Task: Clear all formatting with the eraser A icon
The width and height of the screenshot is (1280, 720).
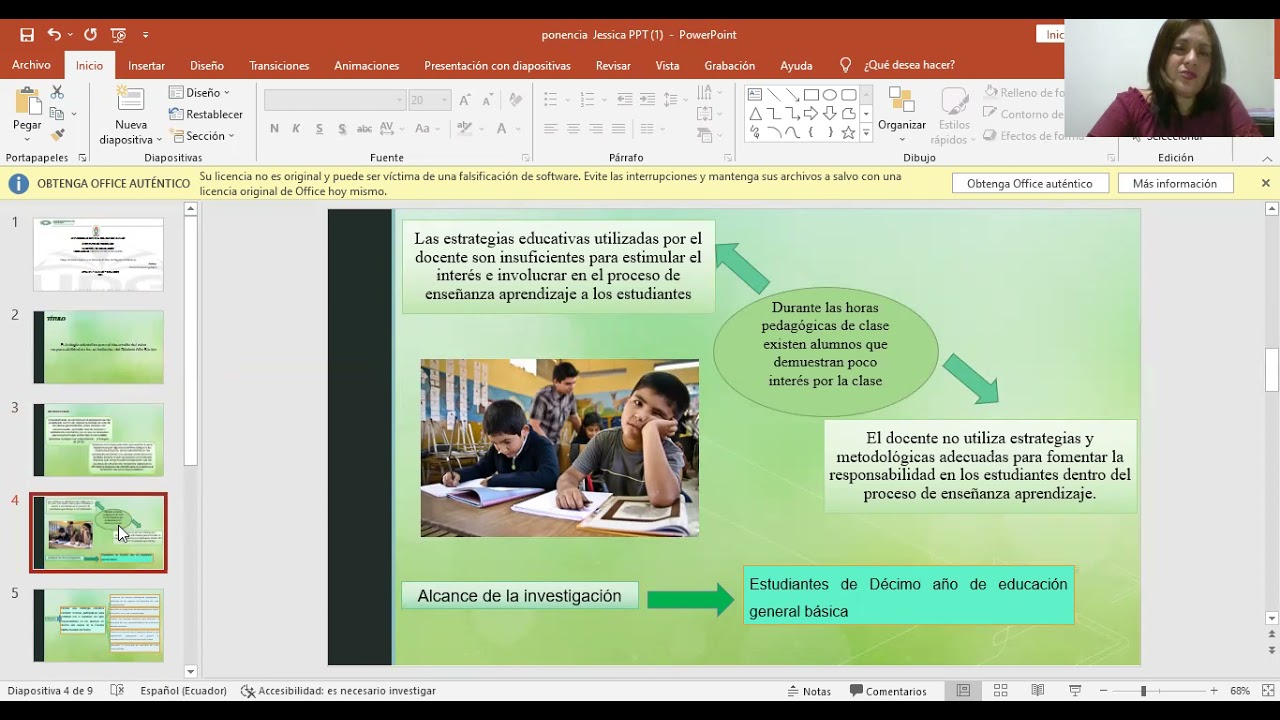Action: coord(515,100)
